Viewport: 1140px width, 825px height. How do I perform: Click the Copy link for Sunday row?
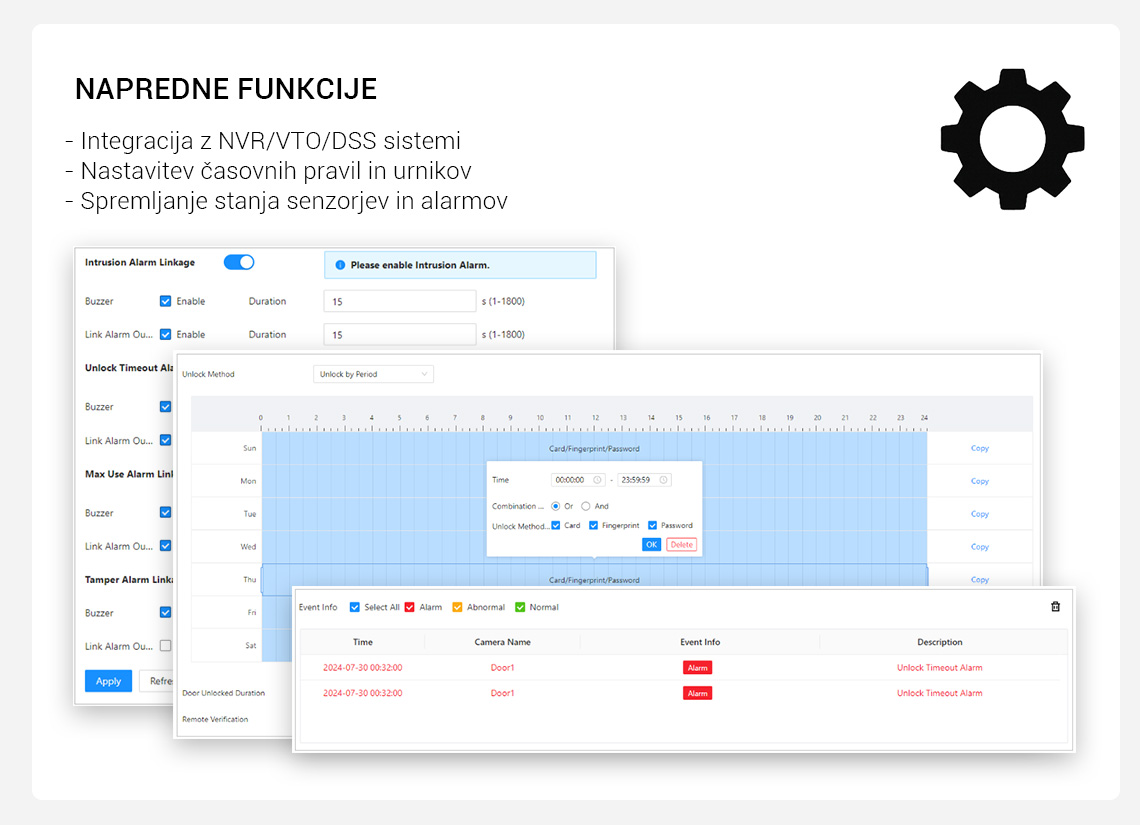(x=979, y=448)
